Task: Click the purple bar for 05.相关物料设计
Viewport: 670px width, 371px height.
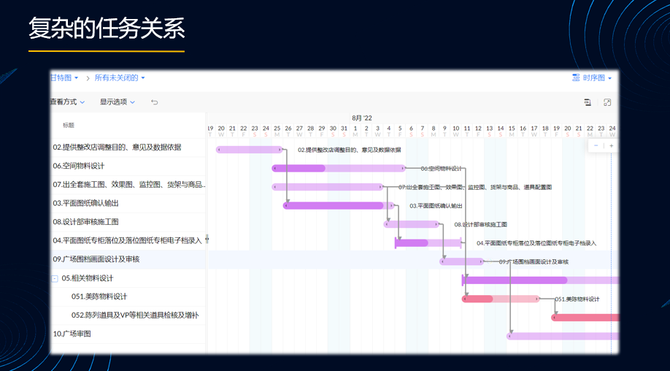Action: (x=541, y=280)
